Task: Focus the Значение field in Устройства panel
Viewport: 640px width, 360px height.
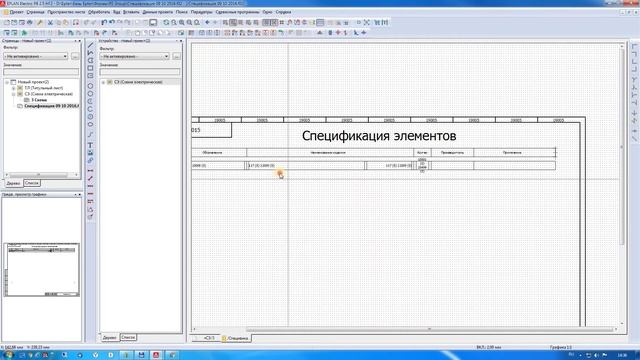Action: (140, 72)
